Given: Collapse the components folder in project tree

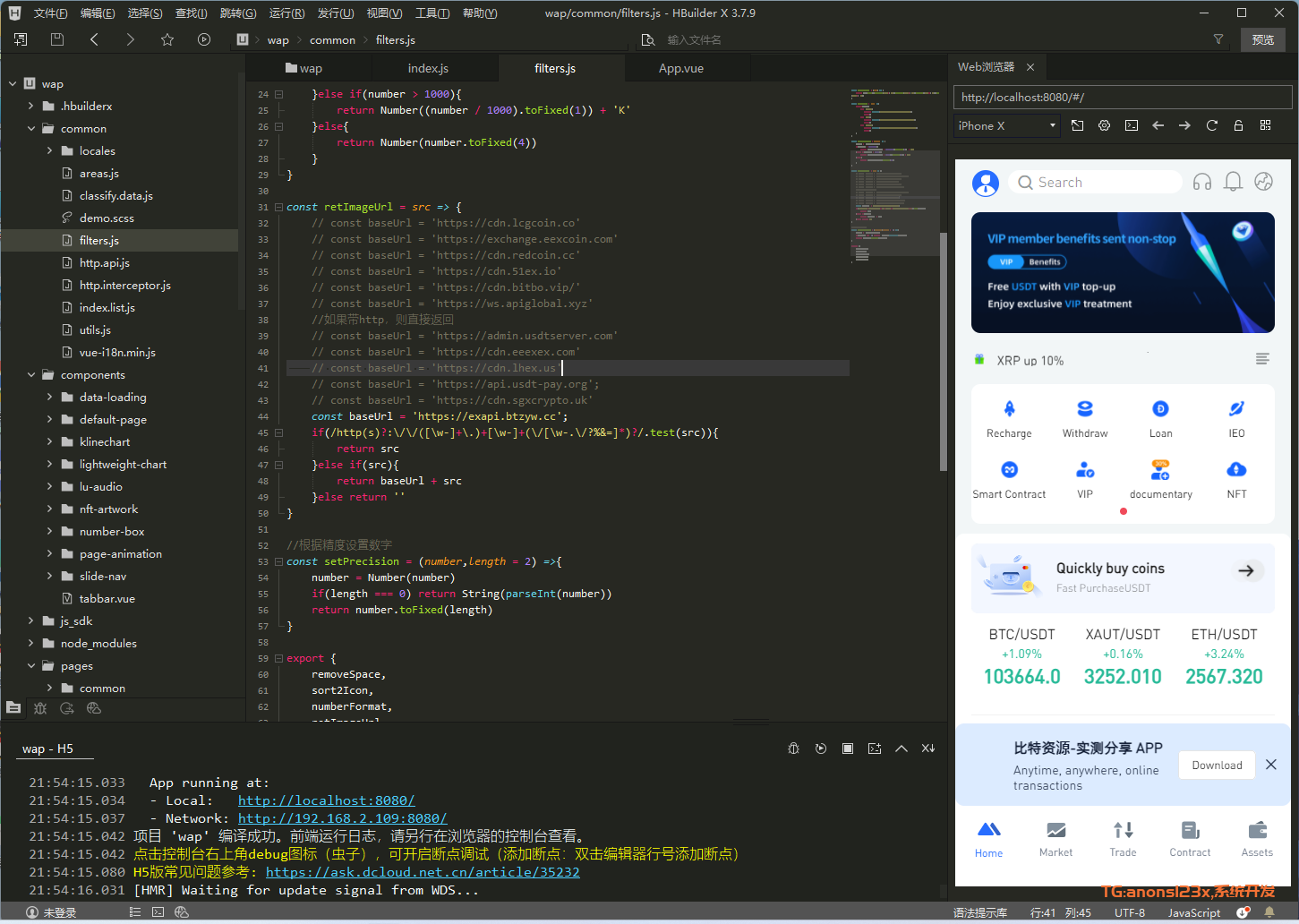Looking at the screenshot, I should [x=32, y=375].
